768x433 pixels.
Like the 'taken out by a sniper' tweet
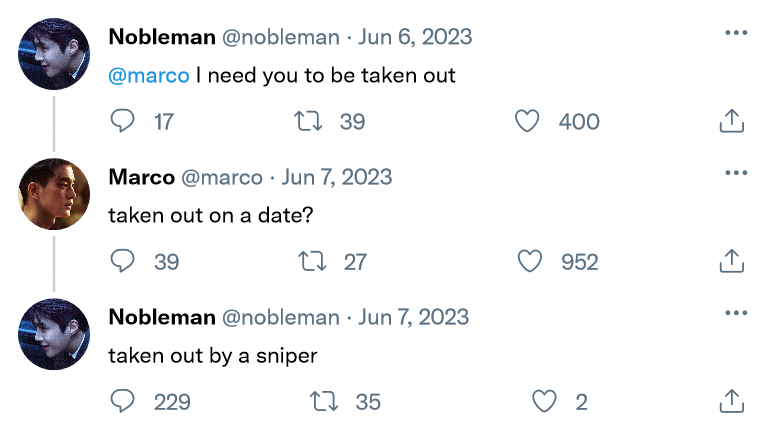point(544,401)
